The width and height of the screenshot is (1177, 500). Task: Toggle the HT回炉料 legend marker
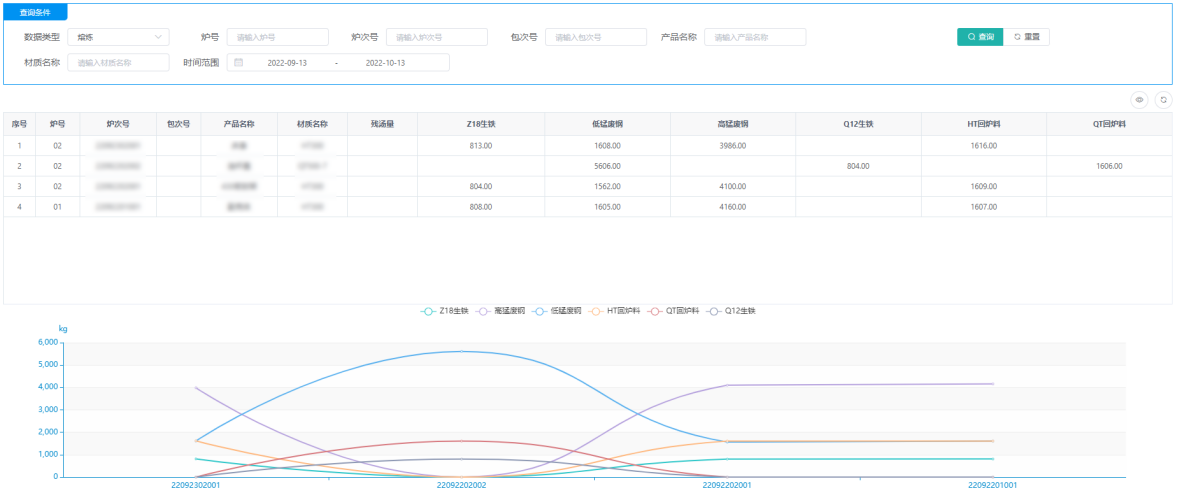[x=601, y=311]
